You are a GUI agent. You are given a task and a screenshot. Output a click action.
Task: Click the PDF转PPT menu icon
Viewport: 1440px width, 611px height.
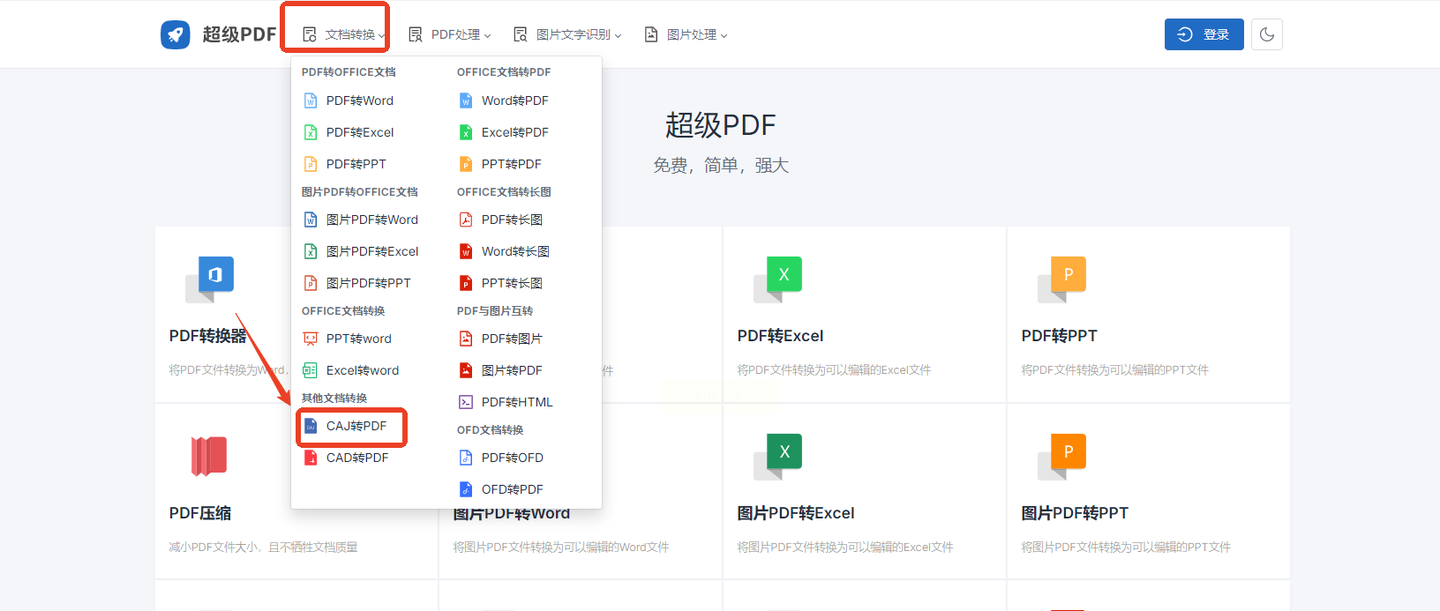(x=310, y=164)
